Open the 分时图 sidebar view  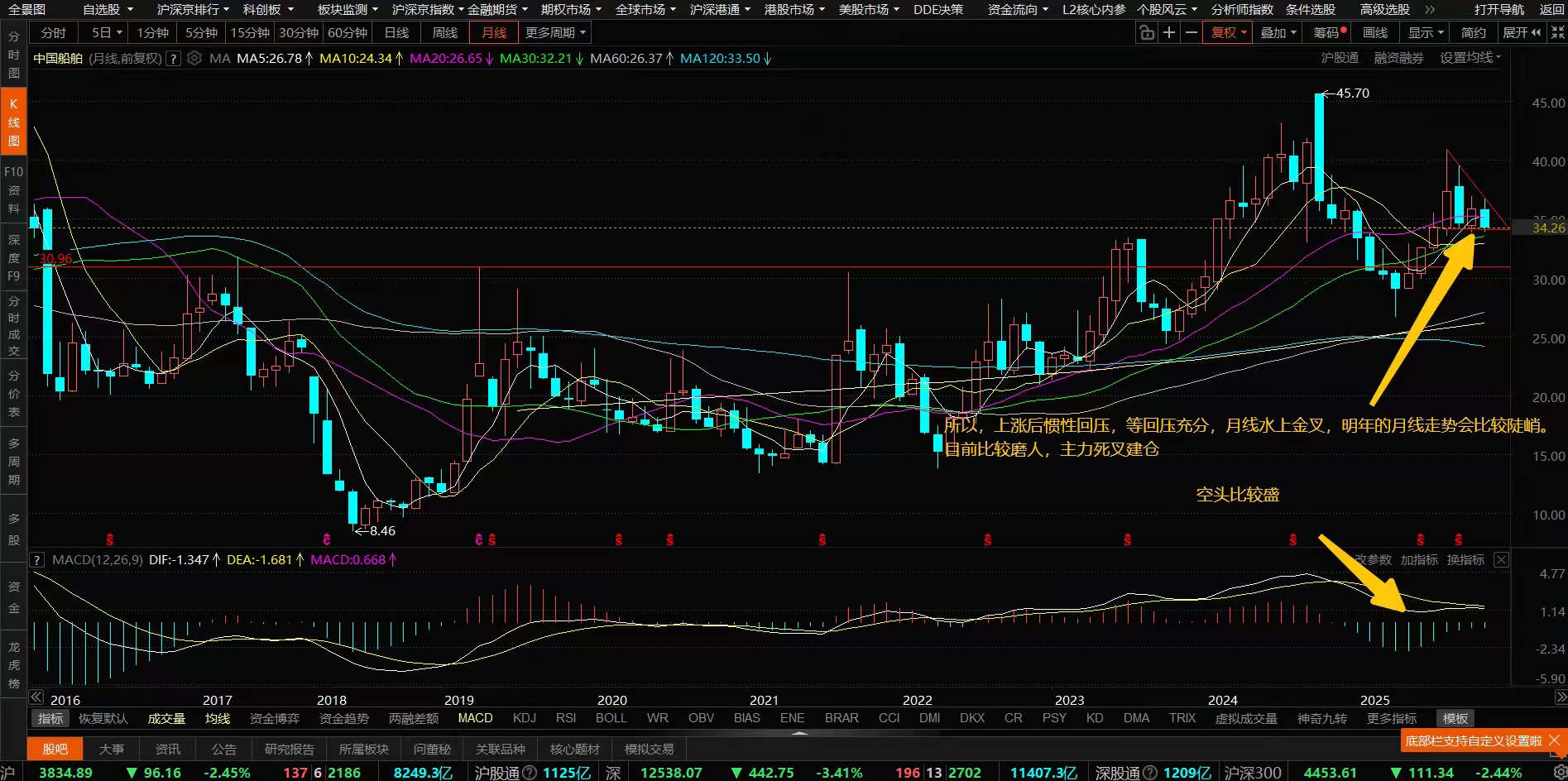click(x=13, y=55)
